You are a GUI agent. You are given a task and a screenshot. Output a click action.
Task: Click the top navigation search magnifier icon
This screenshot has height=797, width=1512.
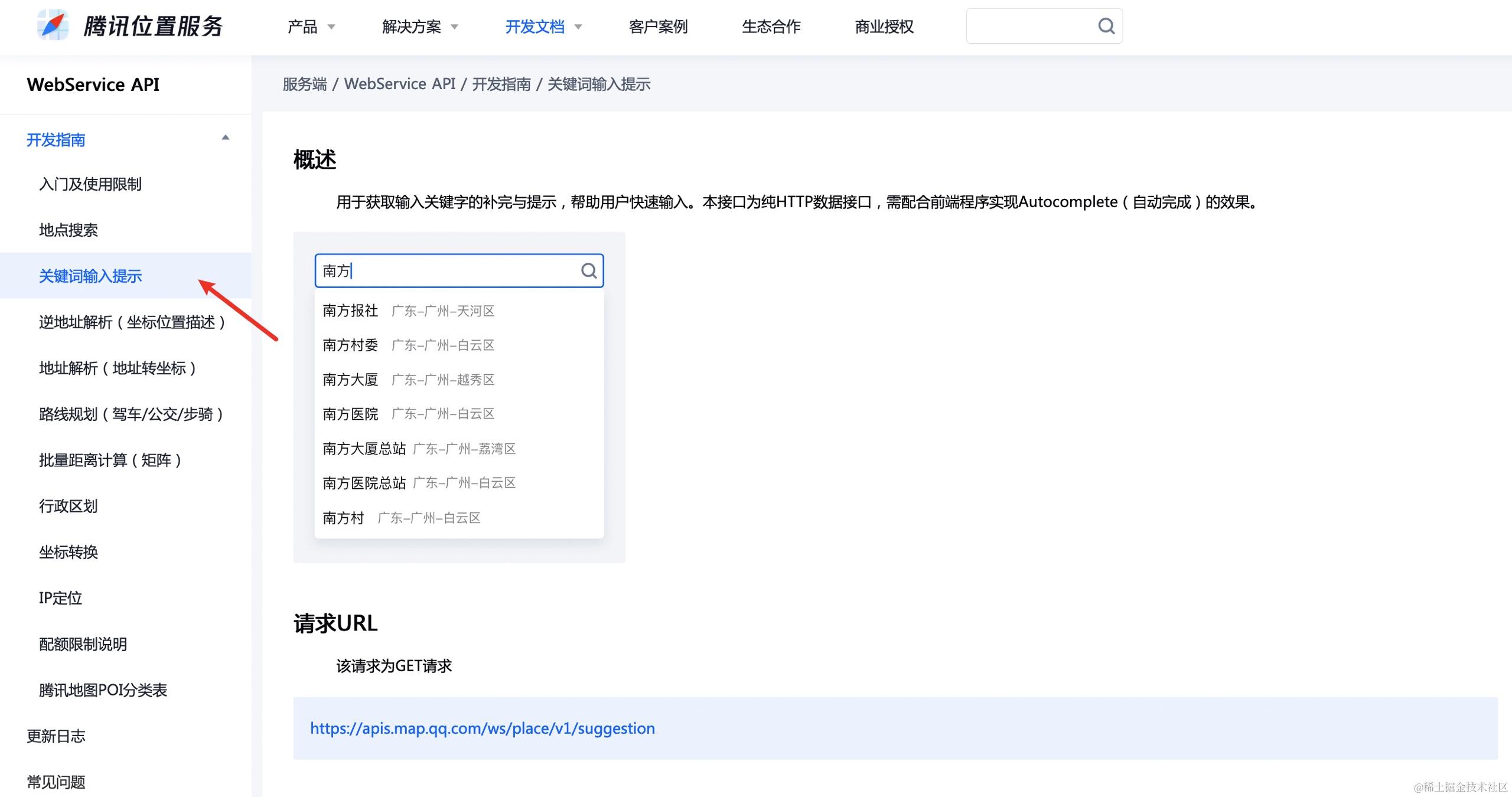(x=1106, y=26)
